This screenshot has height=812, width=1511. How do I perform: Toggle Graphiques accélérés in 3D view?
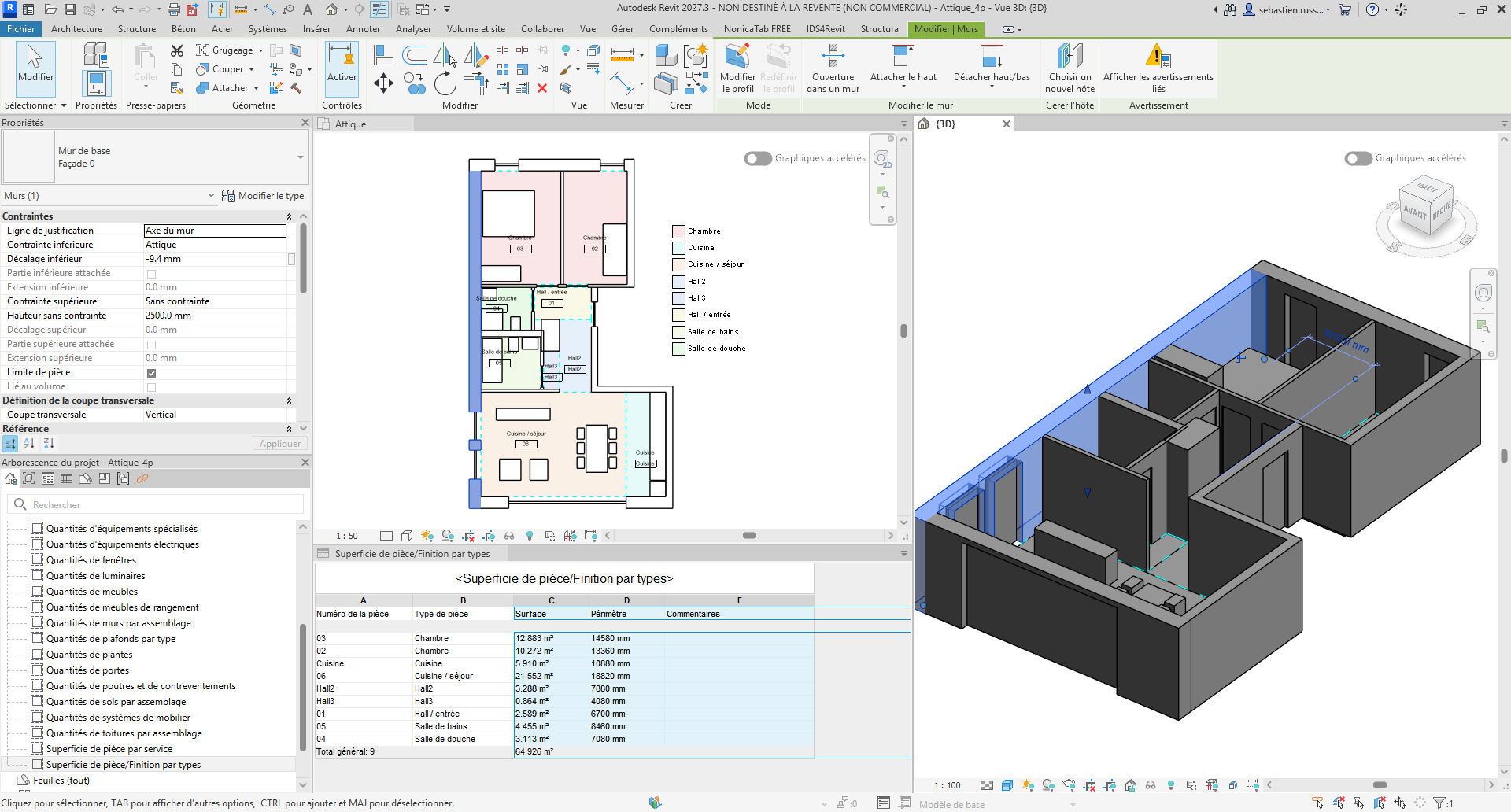point(1358,158)
